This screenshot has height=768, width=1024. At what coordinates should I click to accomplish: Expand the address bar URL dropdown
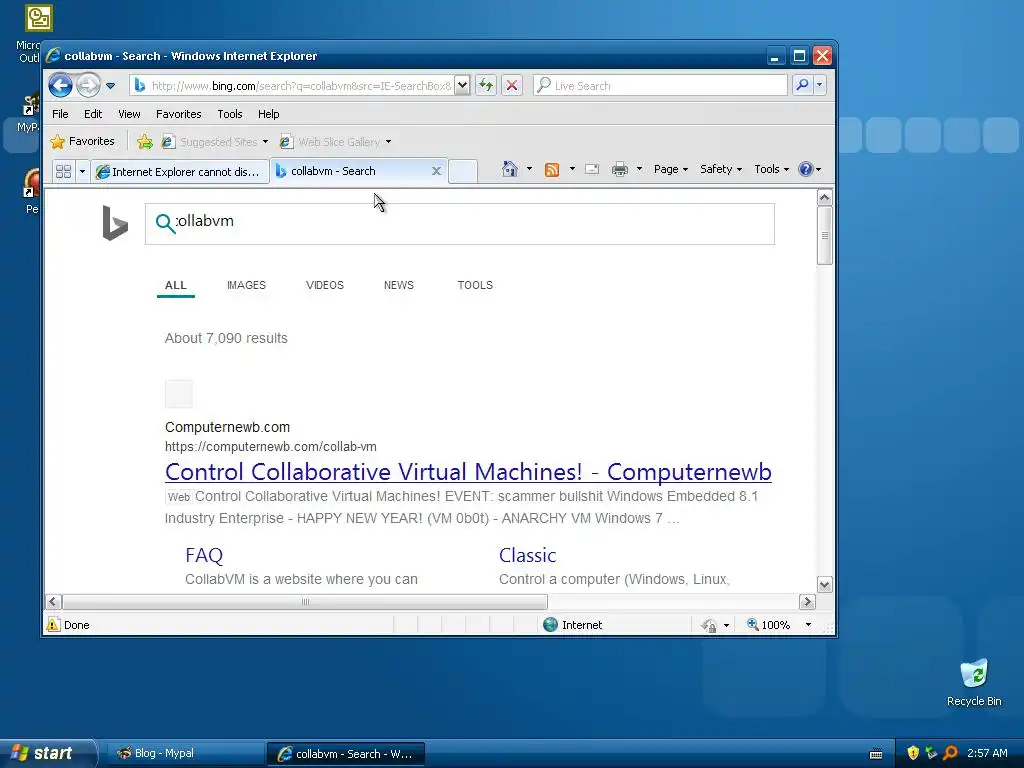(462, 86)
